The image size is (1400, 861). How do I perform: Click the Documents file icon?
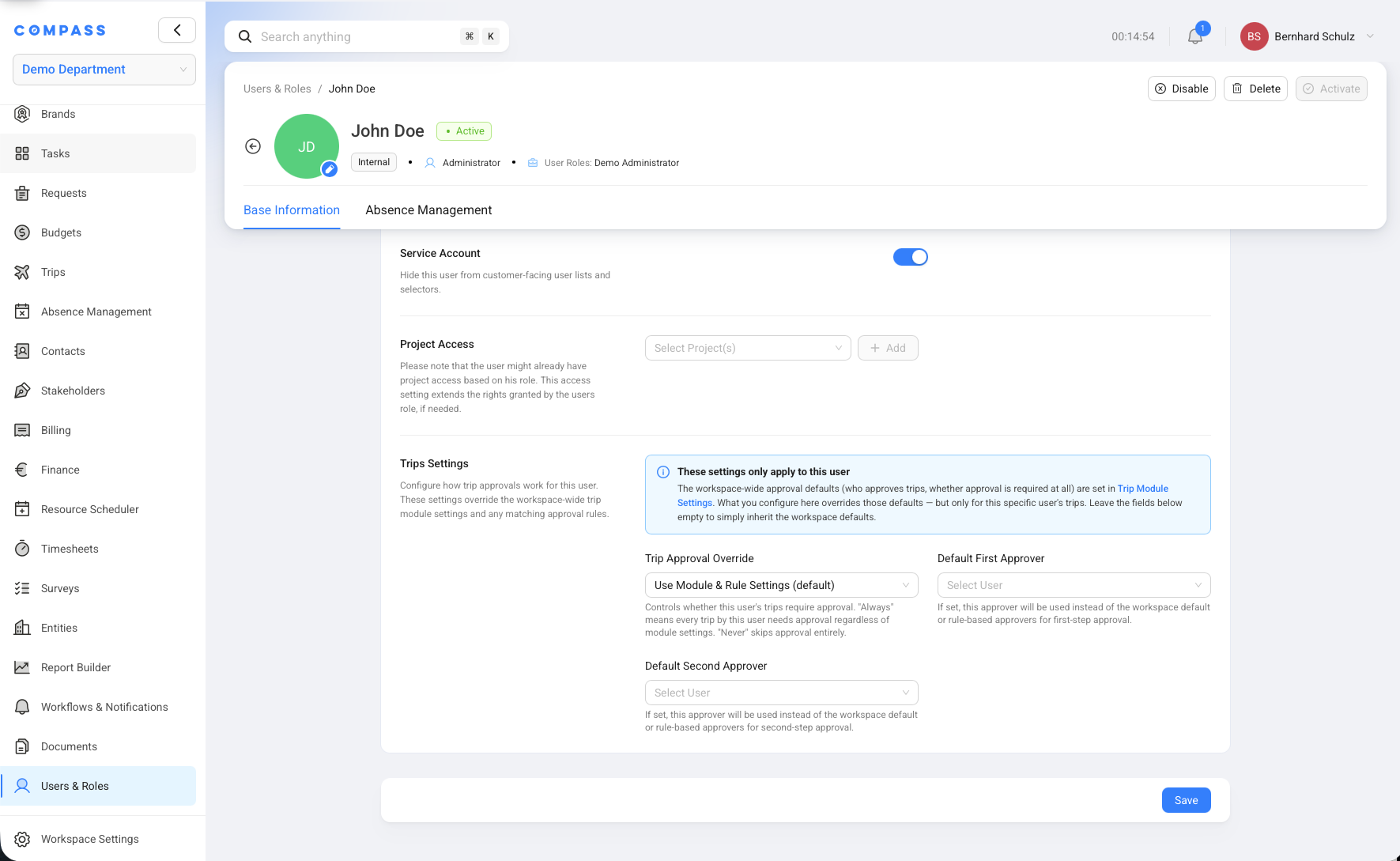[x=22, y=746]
